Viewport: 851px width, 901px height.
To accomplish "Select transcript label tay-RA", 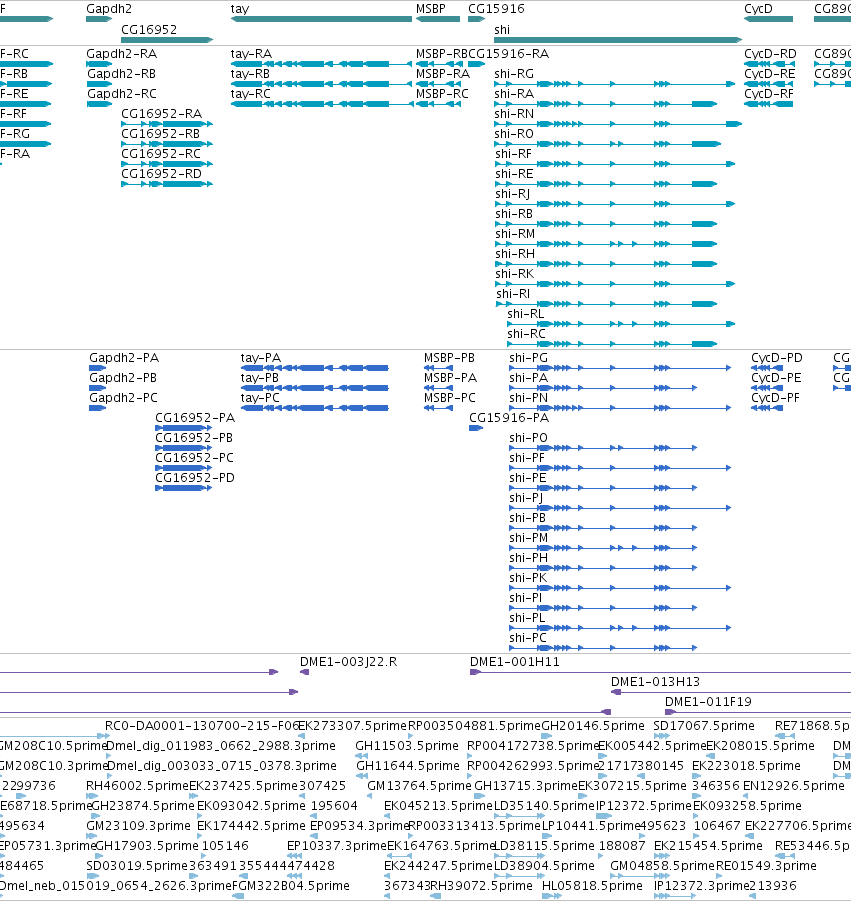I will pyautogui.click(x=251, y=54).
